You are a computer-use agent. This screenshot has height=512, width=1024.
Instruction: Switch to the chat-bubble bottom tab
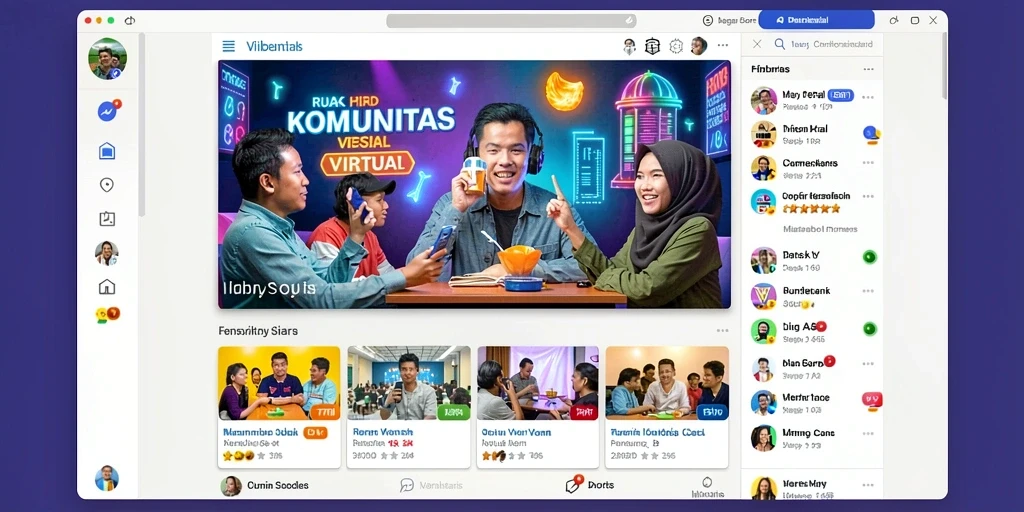(x=432, y=485)
